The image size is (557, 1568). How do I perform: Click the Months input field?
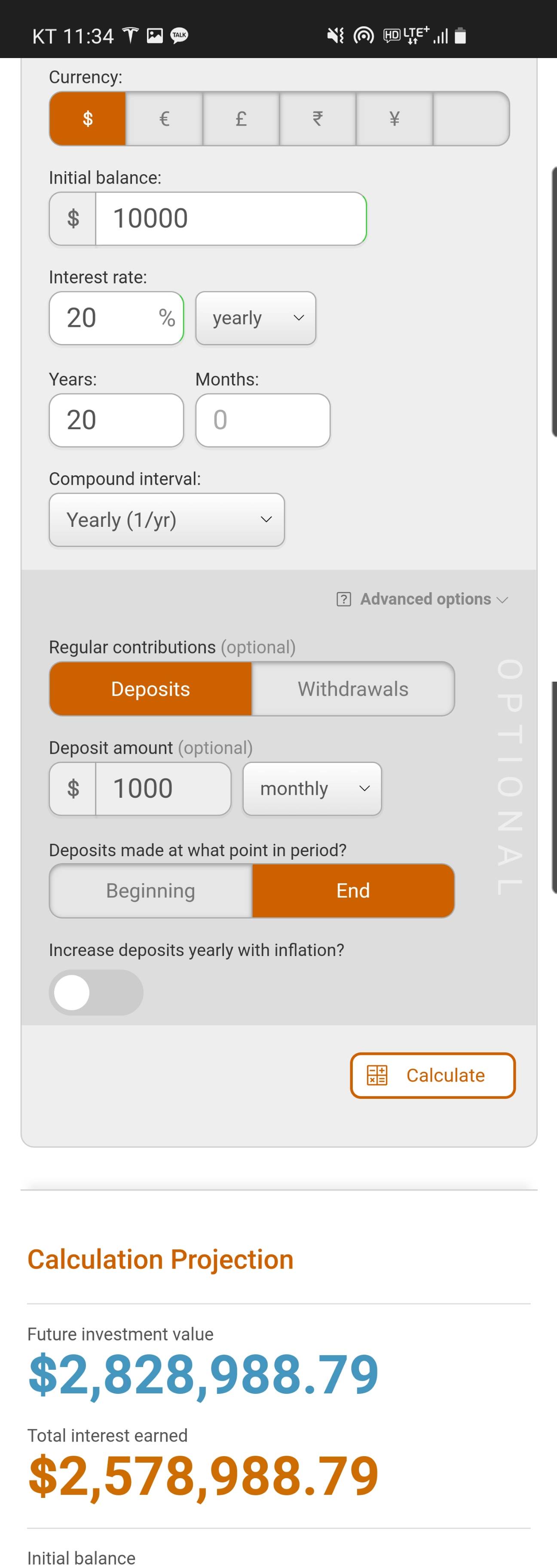coord(263,421)
